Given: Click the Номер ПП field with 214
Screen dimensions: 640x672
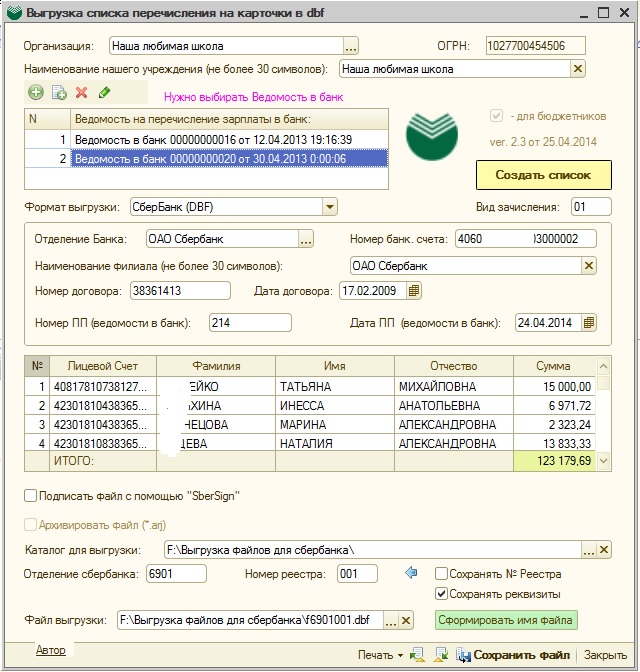Looking at the screenshot, I should click(250, 323).
